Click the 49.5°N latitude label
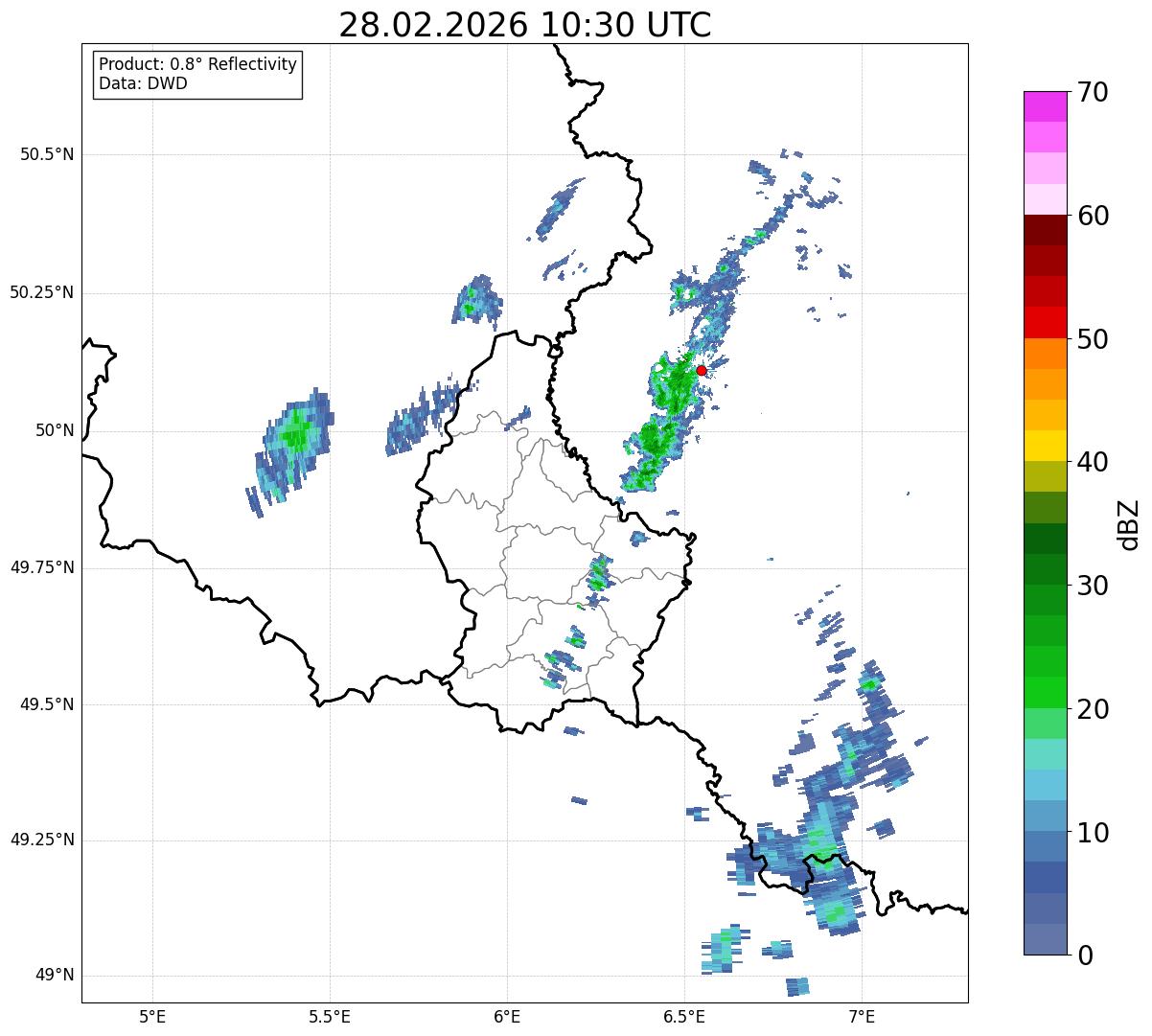 pyautogui.click(x=47, y=704)
